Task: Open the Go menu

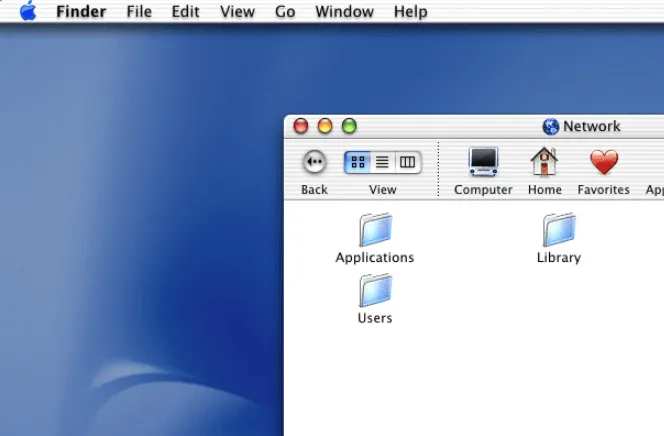Action: click(285, 11)
